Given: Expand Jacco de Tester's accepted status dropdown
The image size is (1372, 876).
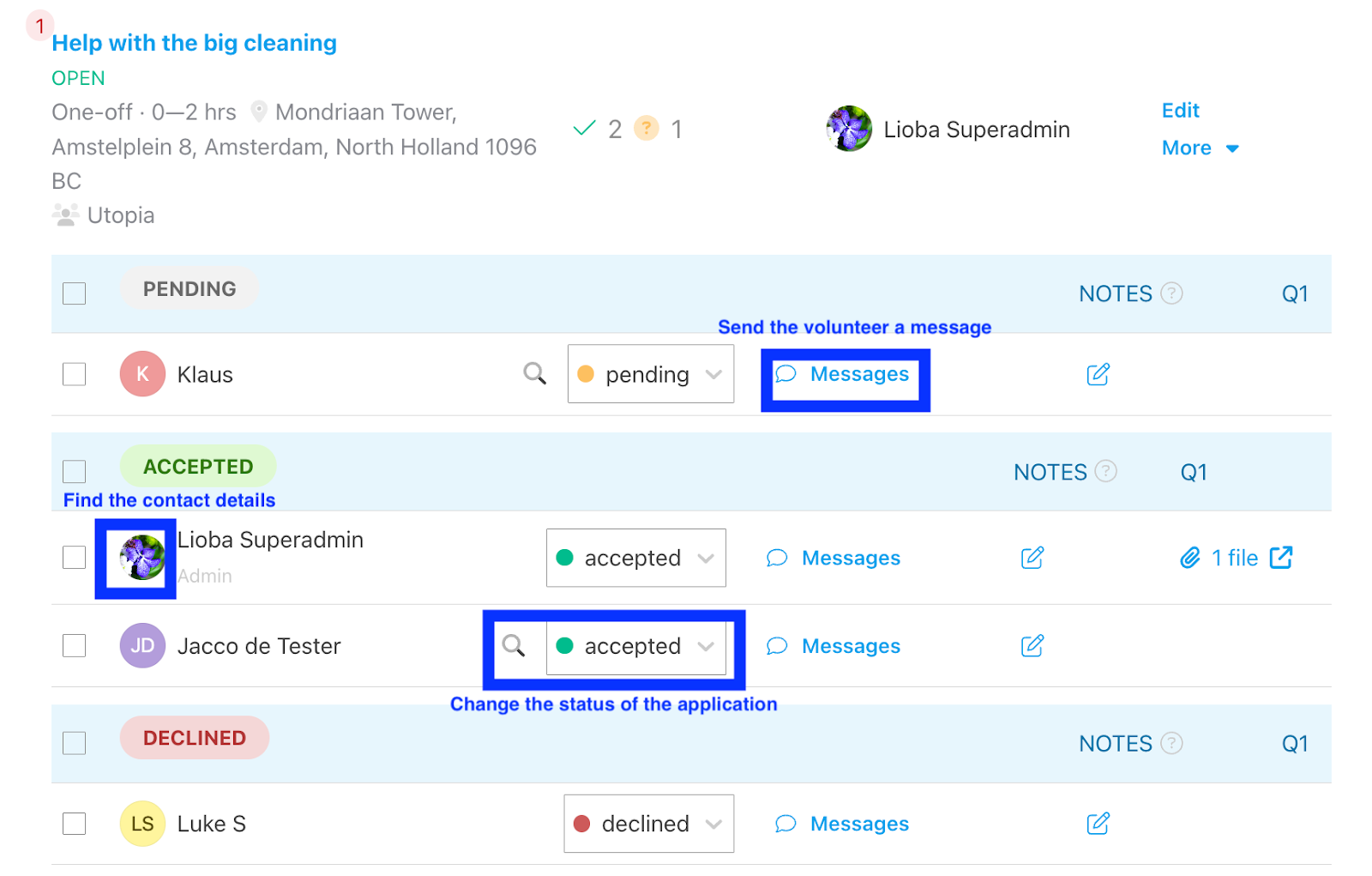Looking at the screenshot, I should (x=635, y=646).
